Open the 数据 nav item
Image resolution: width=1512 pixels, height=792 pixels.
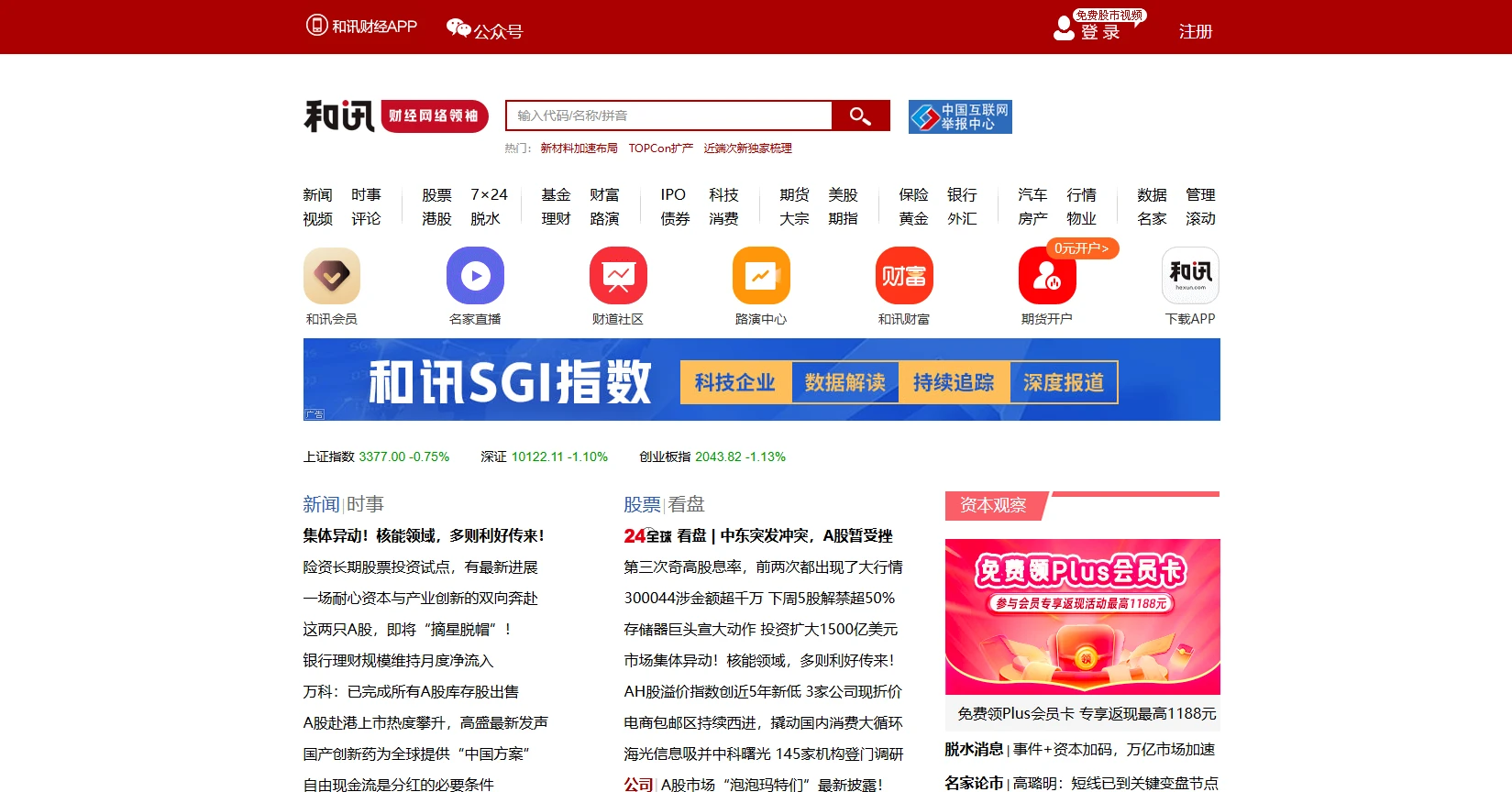[1152, 194]
